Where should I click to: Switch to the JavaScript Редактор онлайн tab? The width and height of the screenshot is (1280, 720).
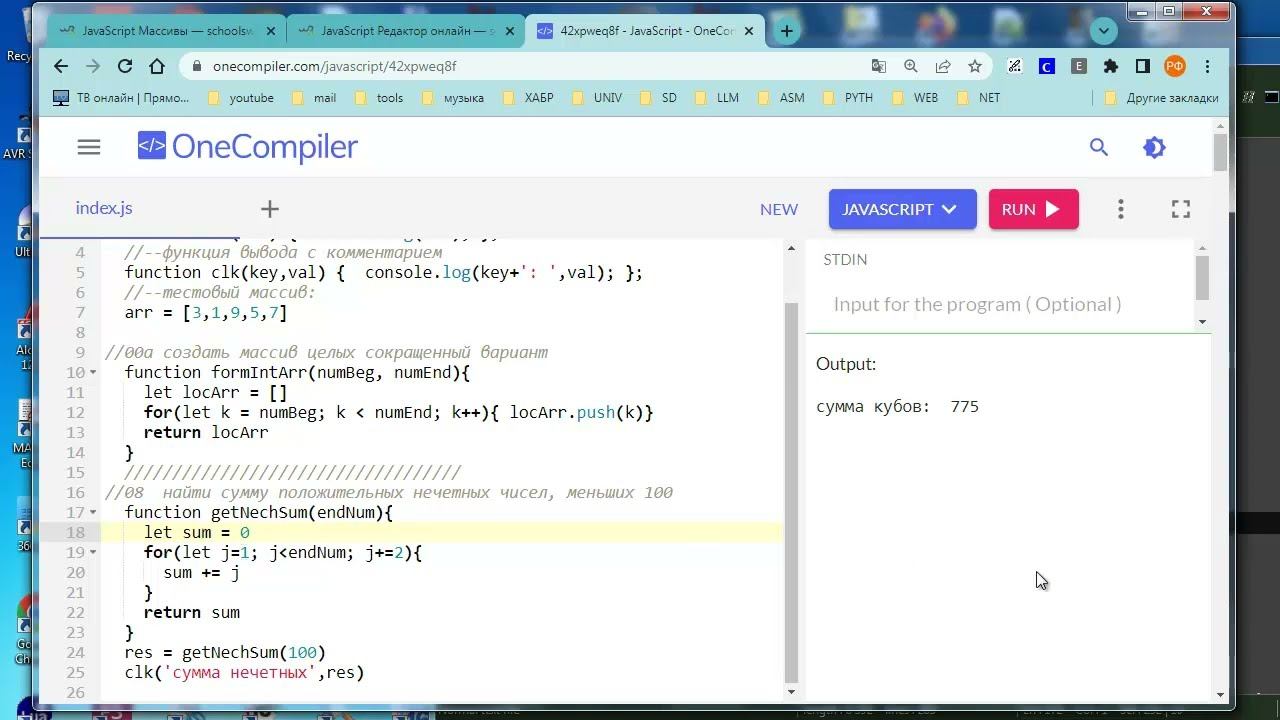[407, 31]
